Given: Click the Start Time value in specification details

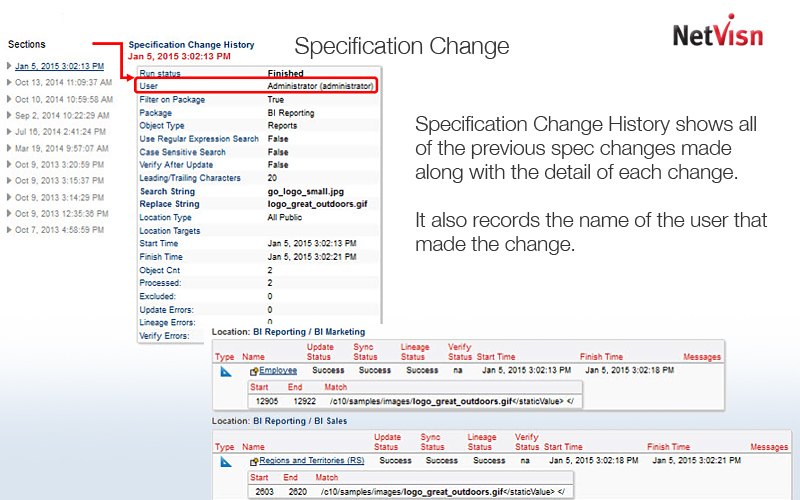Looking at the screenshot, I should [x=312, y=243].
